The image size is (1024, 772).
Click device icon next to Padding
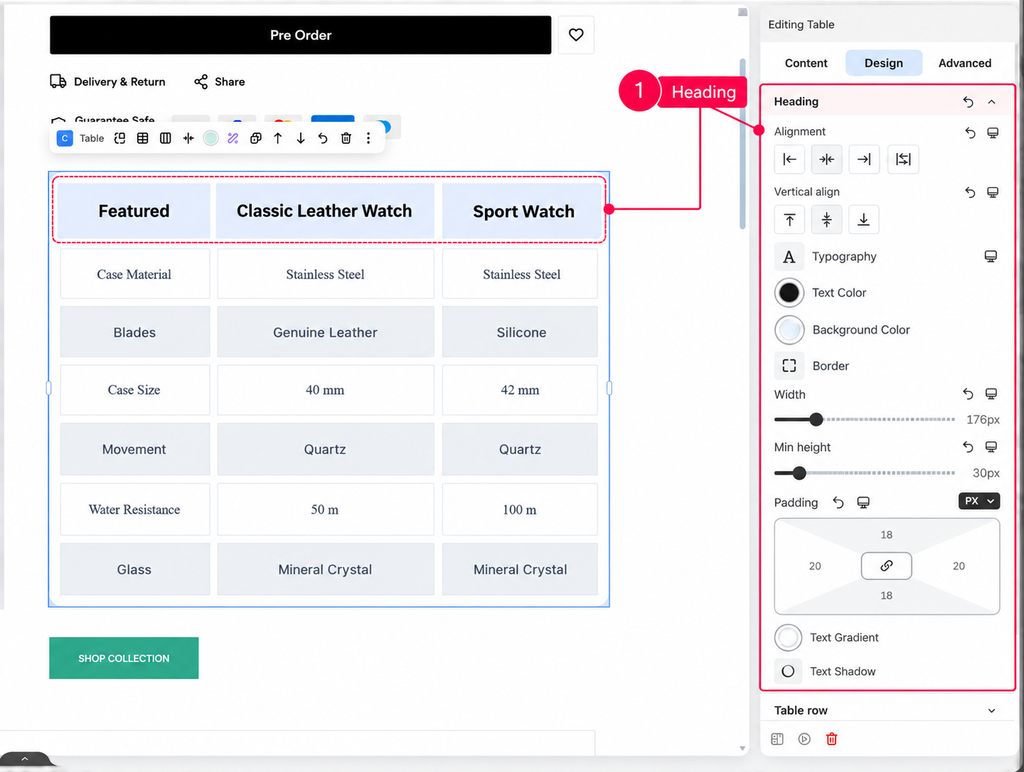pyautogui.click(x=863, y=502)
